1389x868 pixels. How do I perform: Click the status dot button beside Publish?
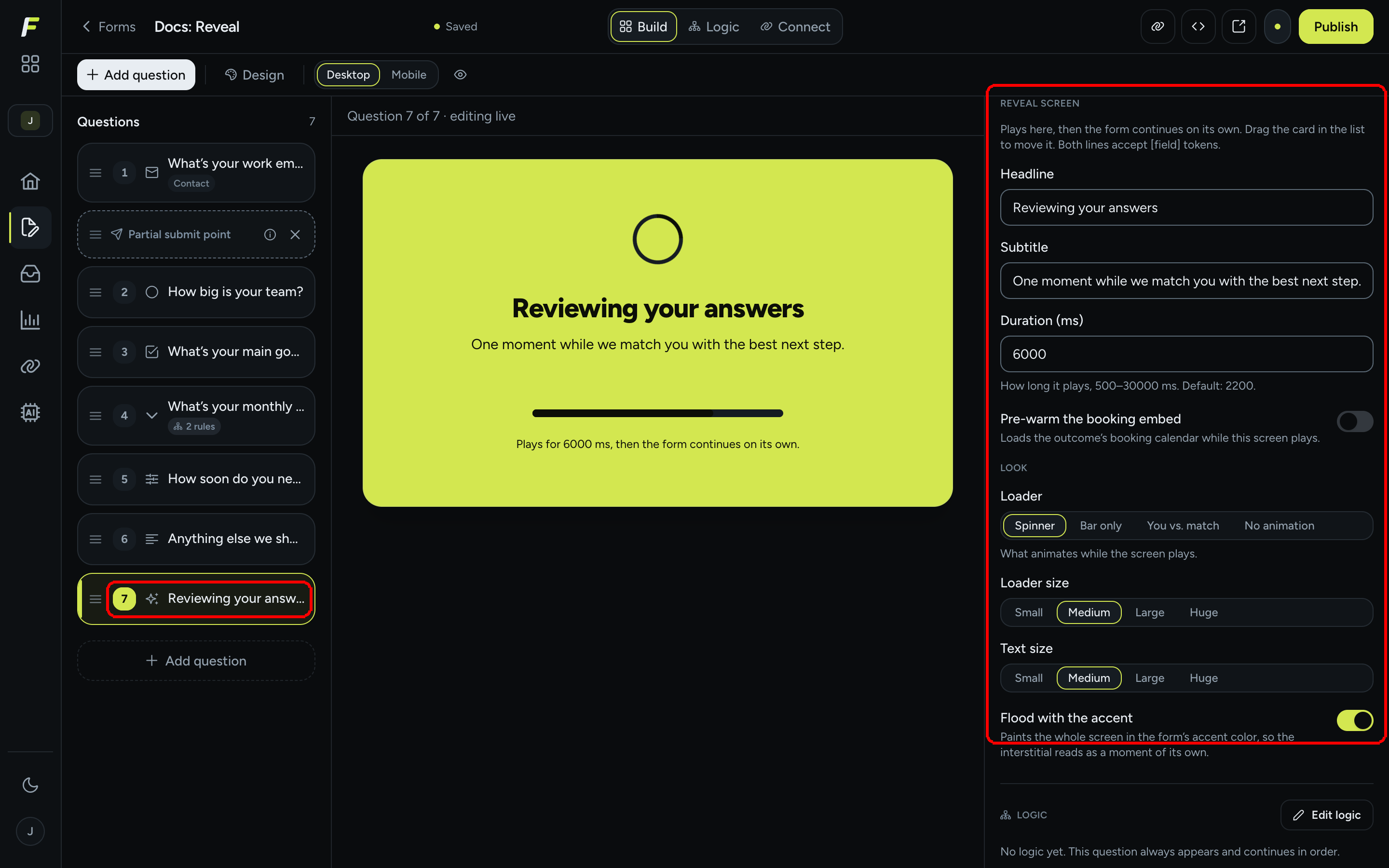point(1277,27)
